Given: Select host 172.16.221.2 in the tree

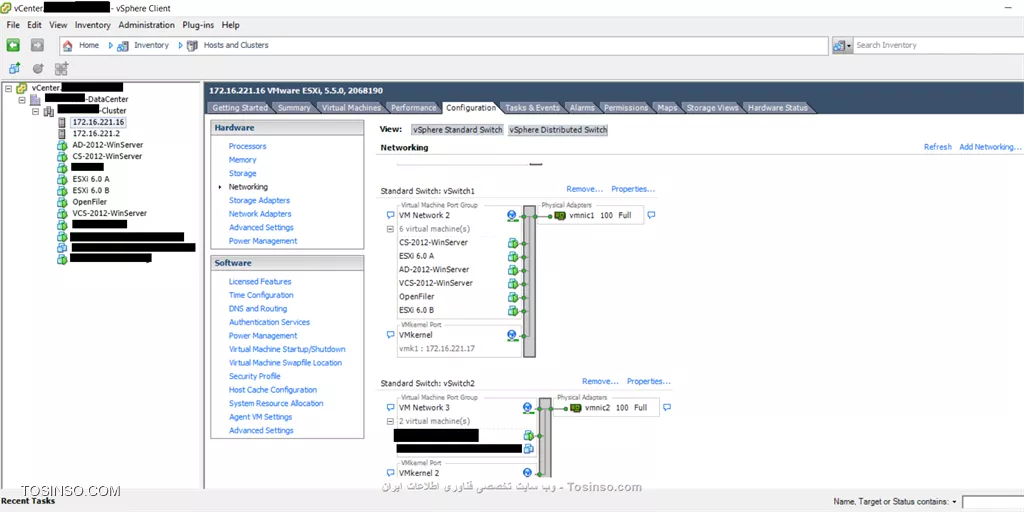Looking at the screenshot, I should 96,133.
